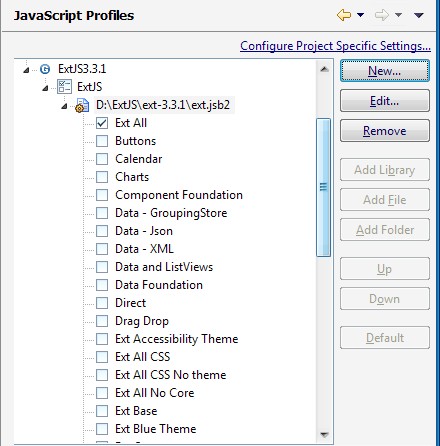Select the 'Ext All' label text
Screen dimensions: 440x446
[131, 123]
